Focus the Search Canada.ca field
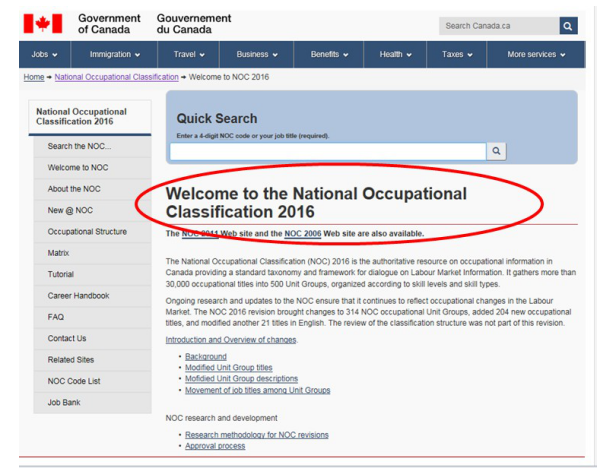Screen dimensions: 606x470 pyautogui.click(x=499, y=26)
